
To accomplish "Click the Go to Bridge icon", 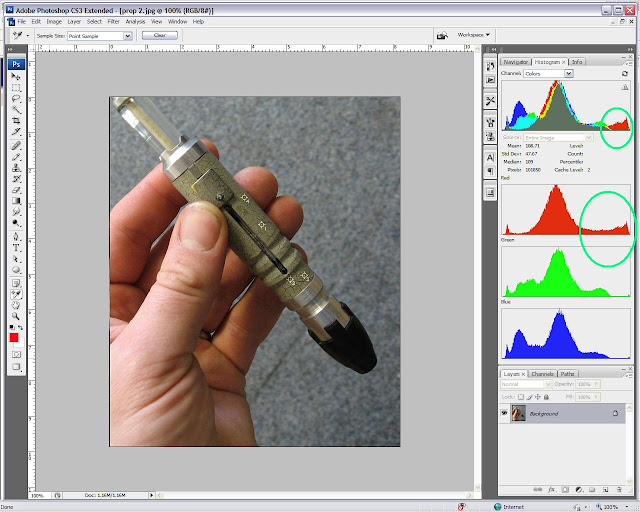I will 442,36.
